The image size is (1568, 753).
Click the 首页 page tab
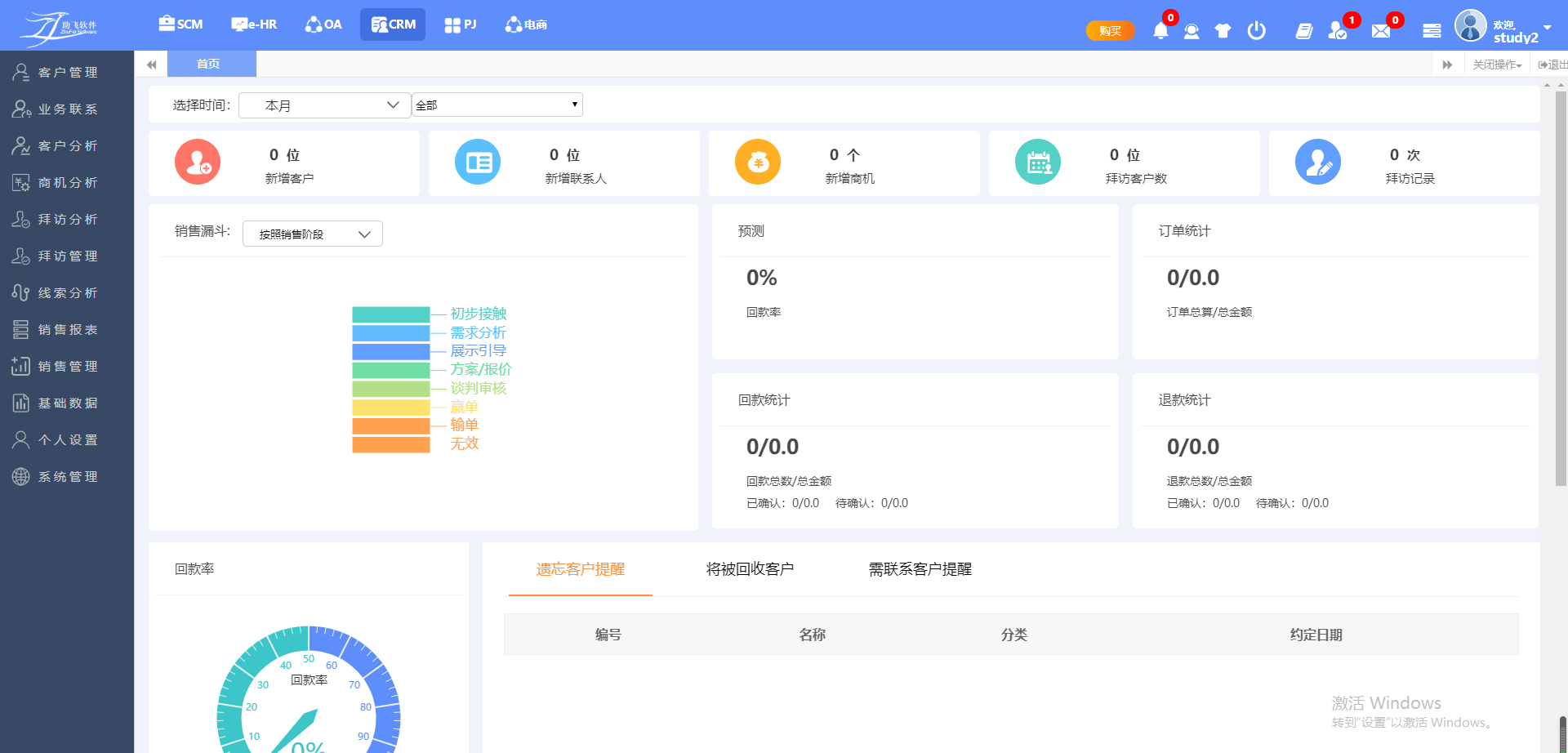click(212, 64)
